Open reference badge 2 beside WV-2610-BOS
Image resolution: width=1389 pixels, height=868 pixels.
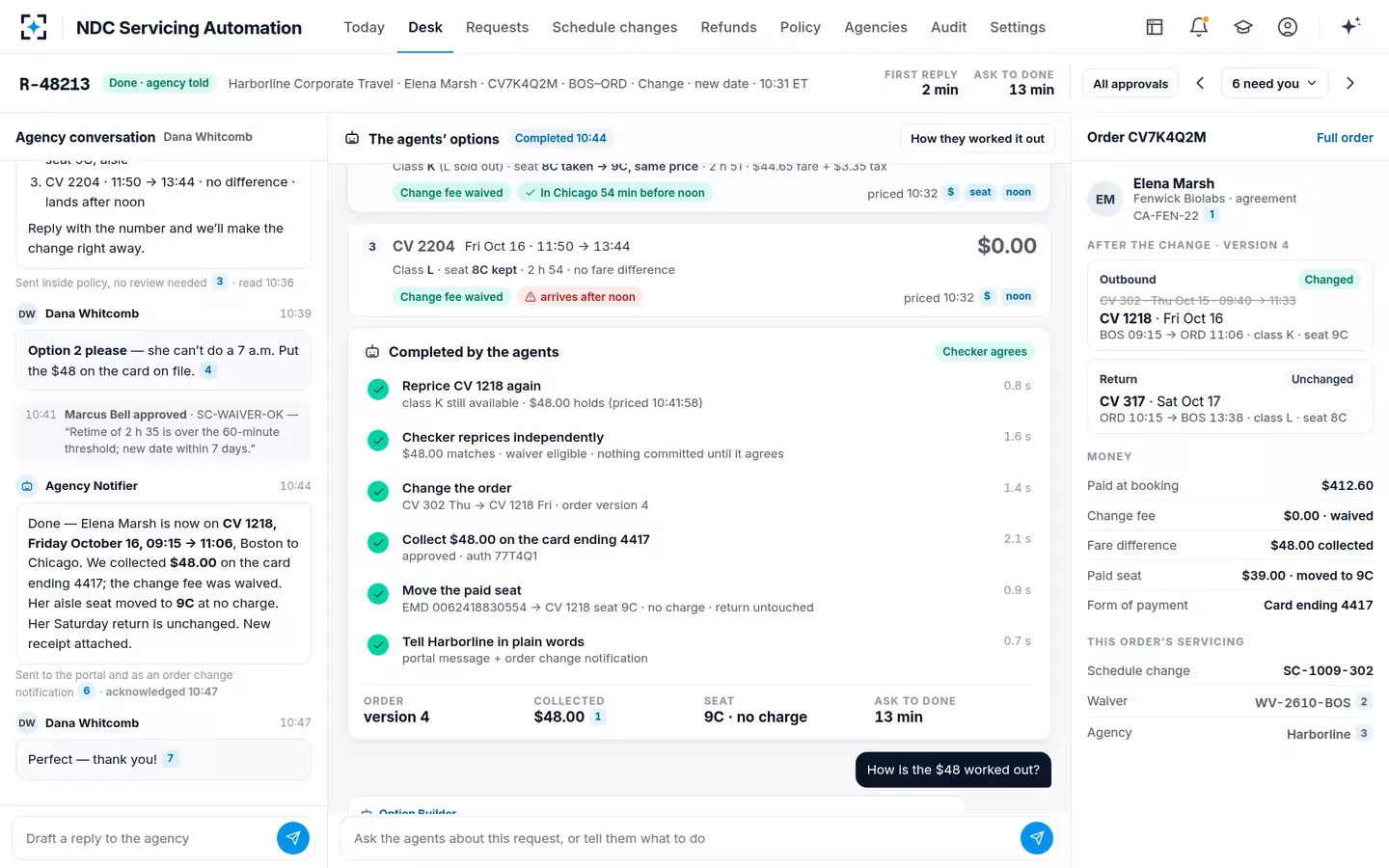1364,702
